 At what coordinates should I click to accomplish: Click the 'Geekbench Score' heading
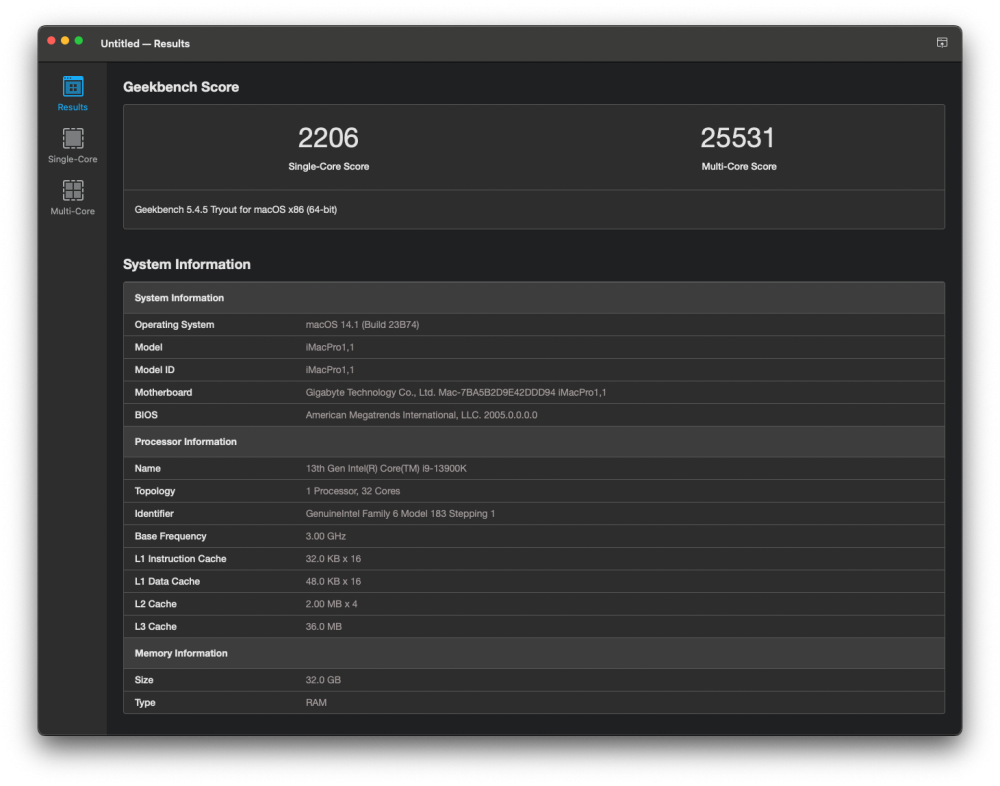tap(181, 87)
